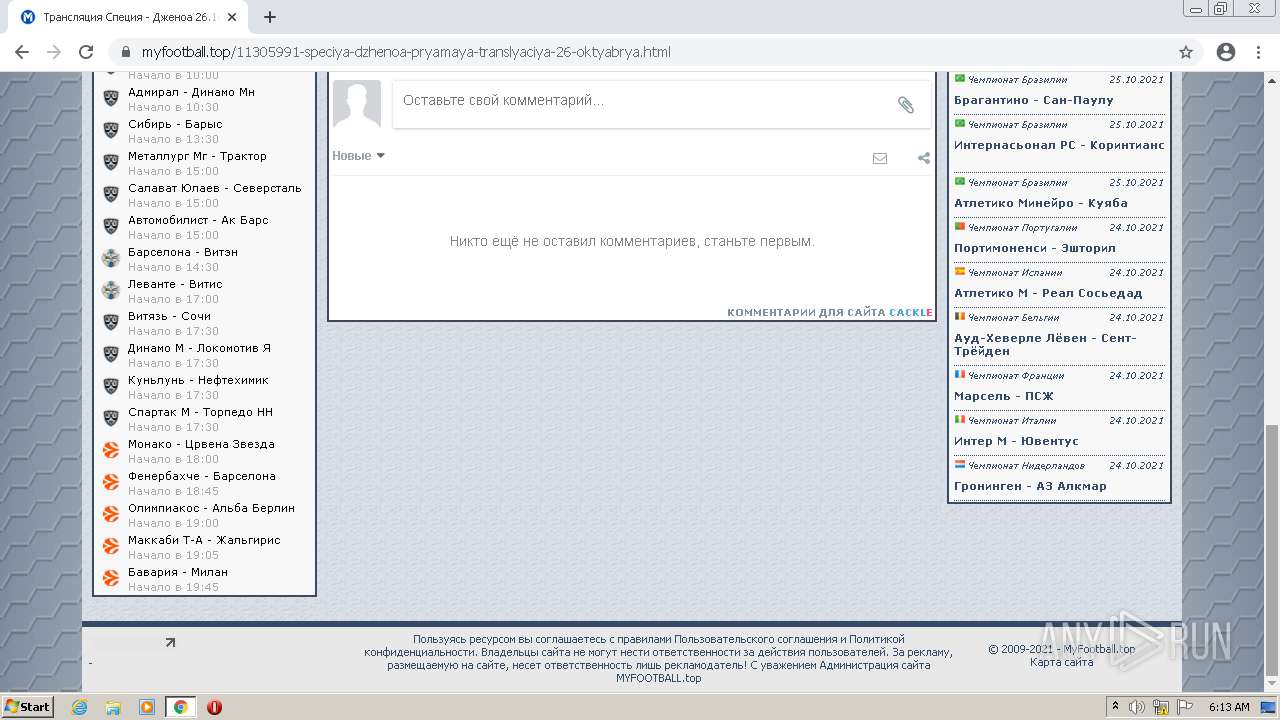Open match Маккаби Т-А - Жальгирис
This screenshot has width=1280, height=720.
click(204, 540)
